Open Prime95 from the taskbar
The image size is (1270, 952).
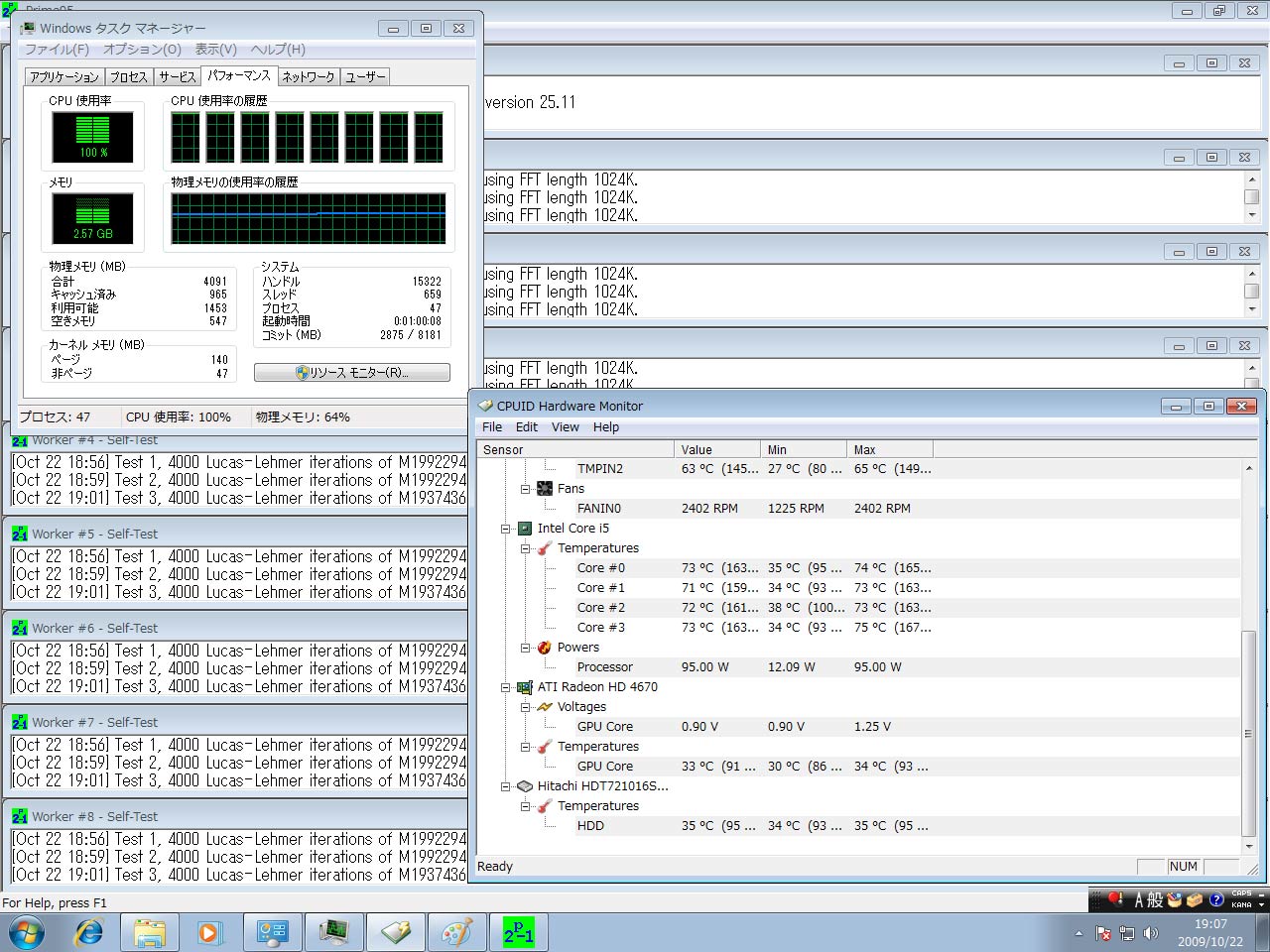518,933
